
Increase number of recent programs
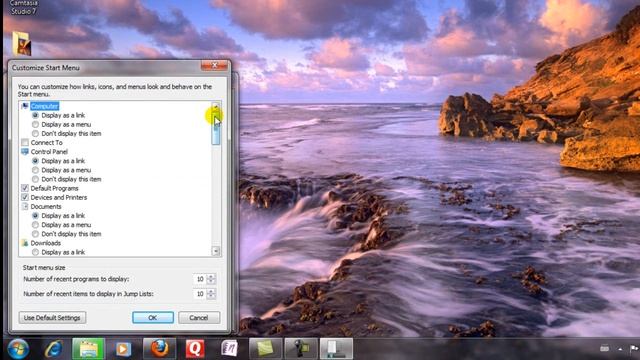click(211, 276)
